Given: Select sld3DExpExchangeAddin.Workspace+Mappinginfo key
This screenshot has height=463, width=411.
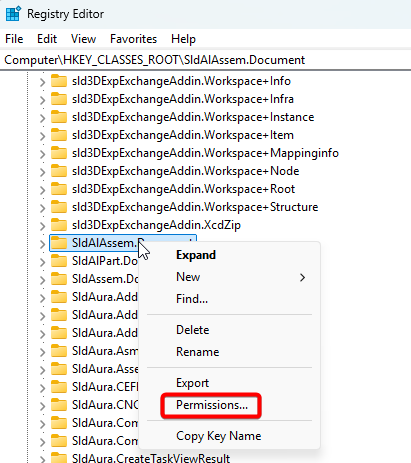Looking at the screenshot, I should click(205, 153).
